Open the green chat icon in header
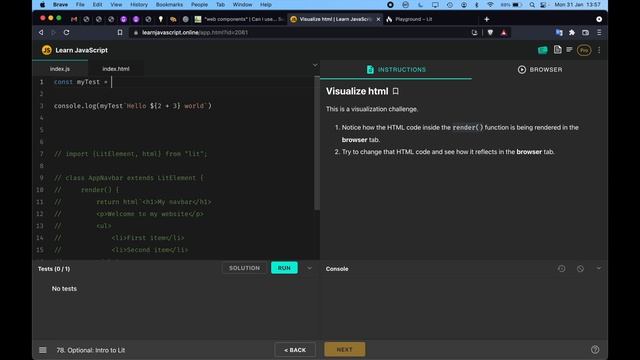Screen dimensions: 640x360 click(542, 50)
